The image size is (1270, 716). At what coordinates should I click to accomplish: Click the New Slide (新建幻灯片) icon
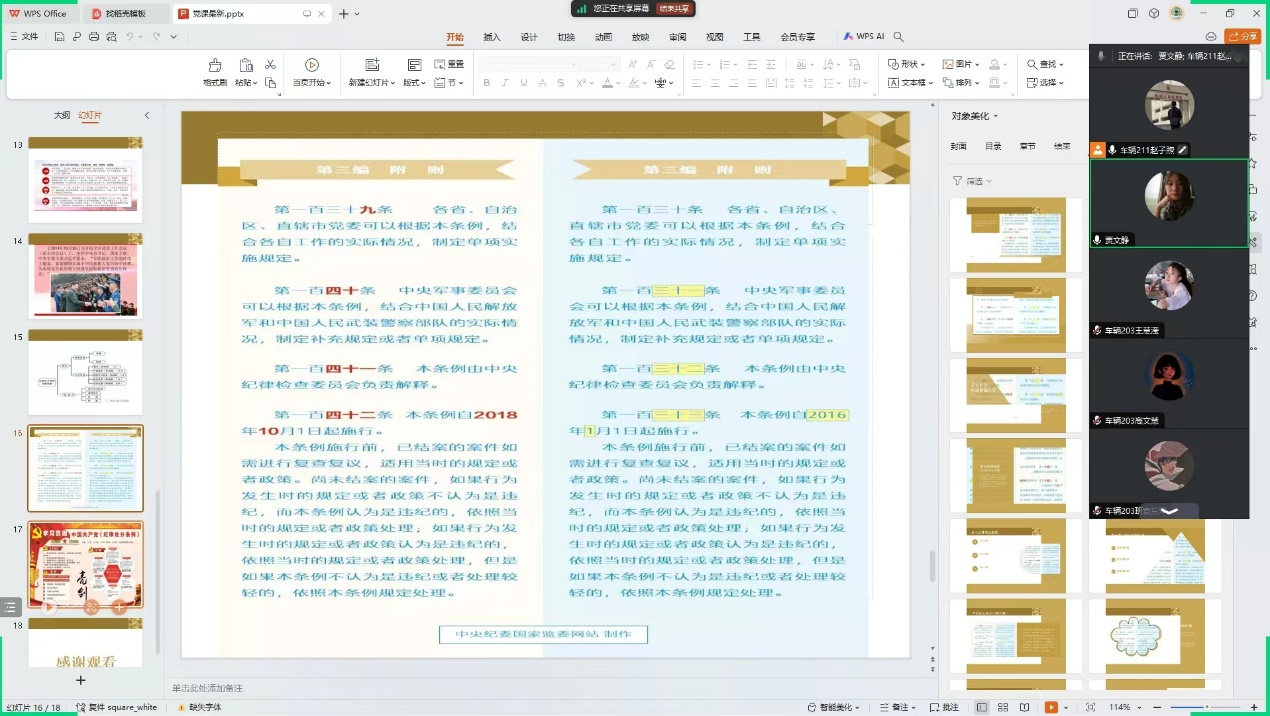[x=372, y=65]
